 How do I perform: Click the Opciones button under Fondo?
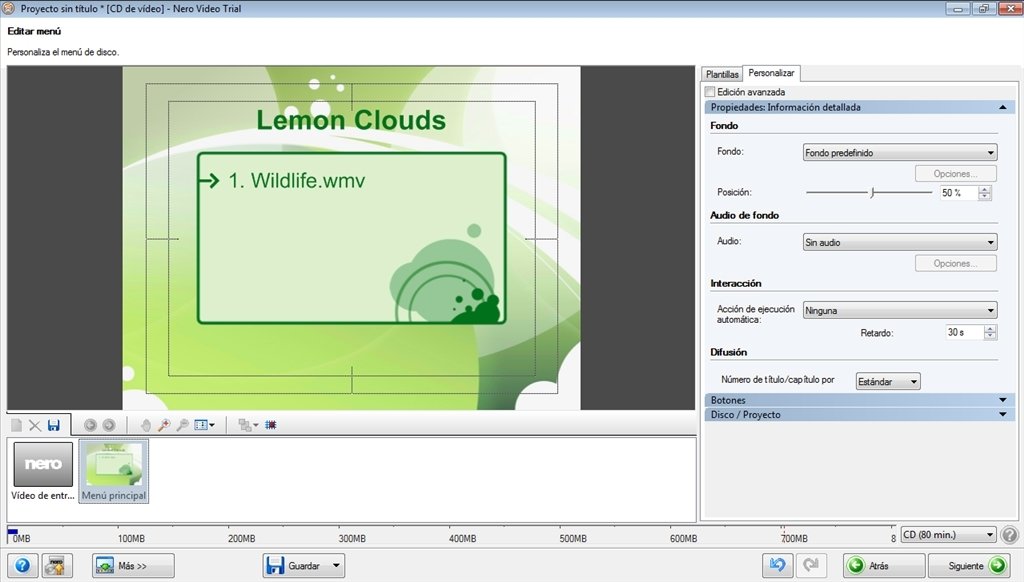[x=955, y=174]
